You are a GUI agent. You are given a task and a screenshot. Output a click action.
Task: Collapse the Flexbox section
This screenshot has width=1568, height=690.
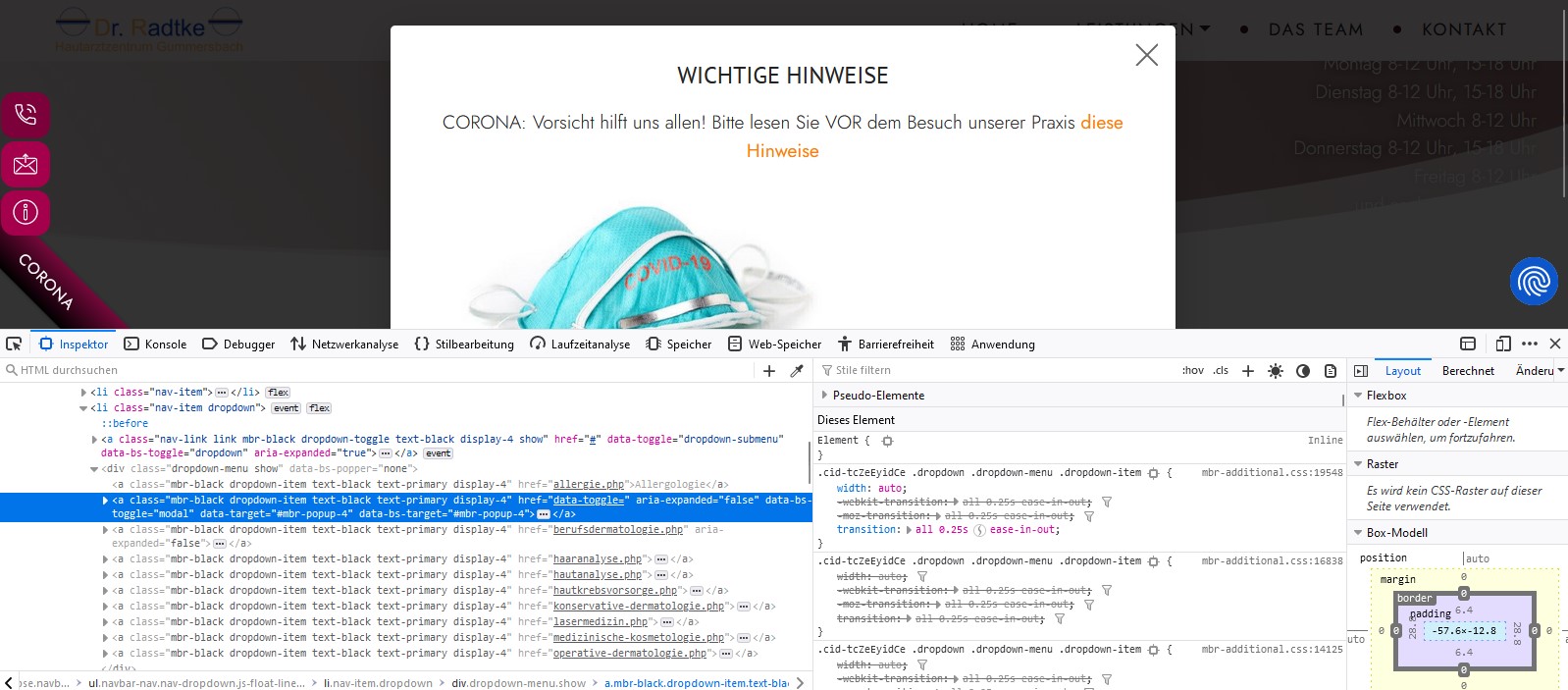pos(1358,396)
